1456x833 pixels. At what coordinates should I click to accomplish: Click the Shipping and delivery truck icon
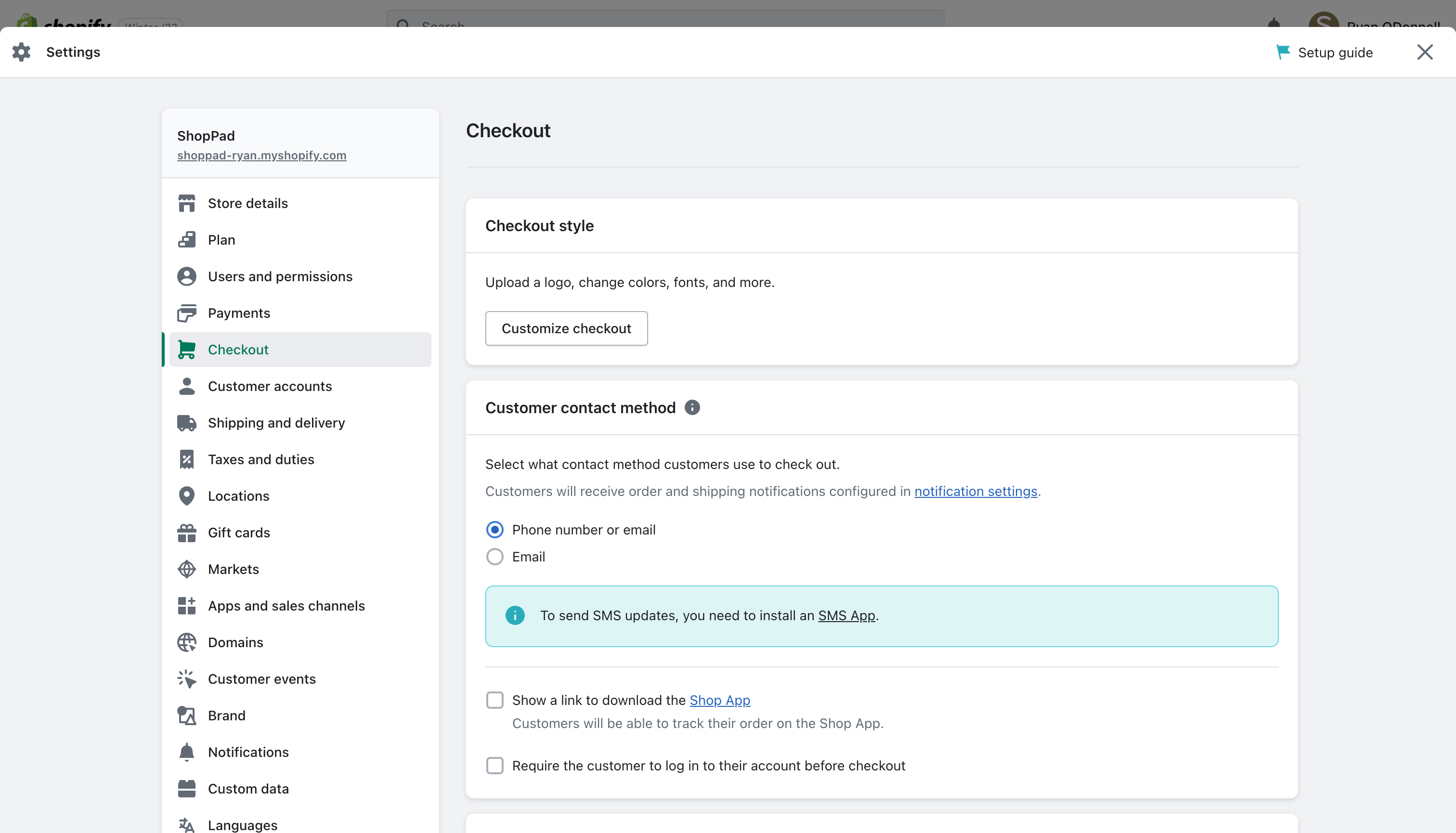[186, 423]
